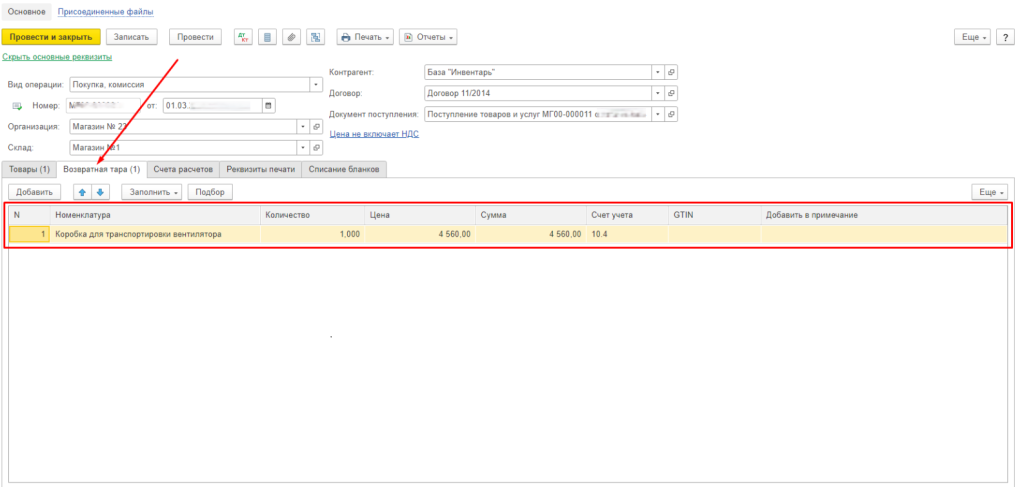1024x487 pixels.
Task: Open the document structure list icon
Action: coord(267,37)
